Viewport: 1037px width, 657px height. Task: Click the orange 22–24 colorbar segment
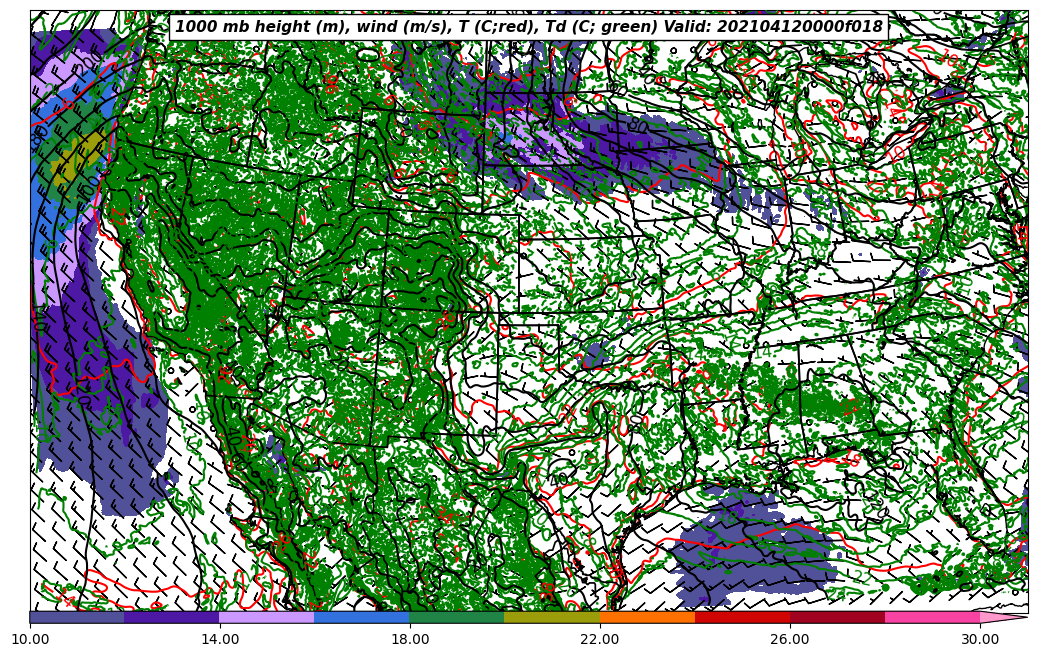[647, 617]
